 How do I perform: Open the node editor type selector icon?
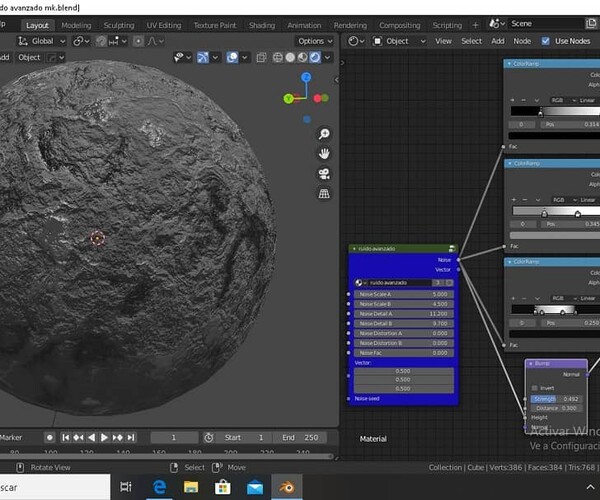pyautogui.click(x=357, y=41)
